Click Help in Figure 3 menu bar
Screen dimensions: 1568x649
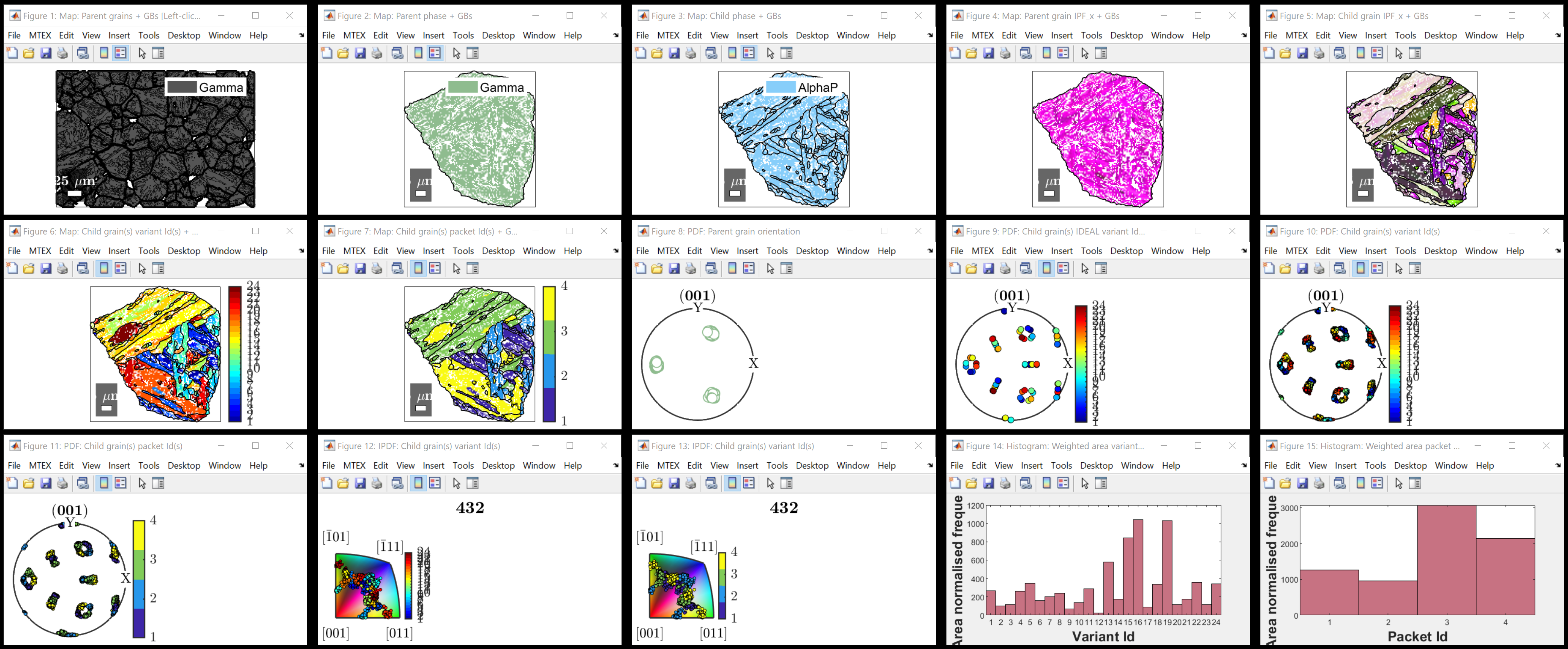(886, 36)
